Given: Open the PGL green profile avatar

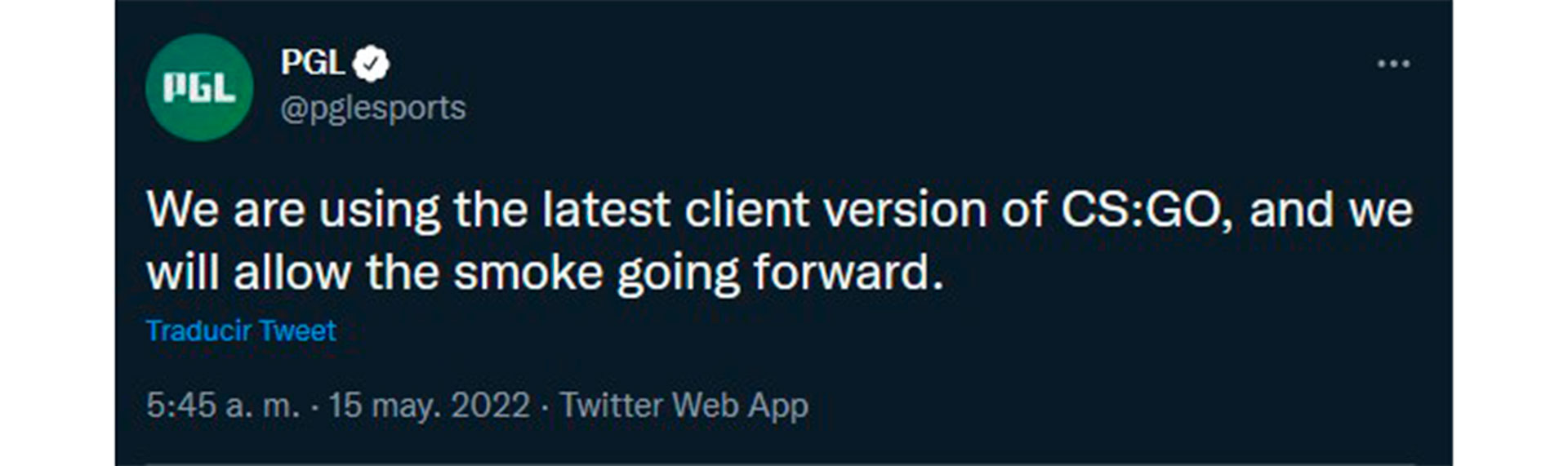Looking at the screenshot, I should 198,87.
